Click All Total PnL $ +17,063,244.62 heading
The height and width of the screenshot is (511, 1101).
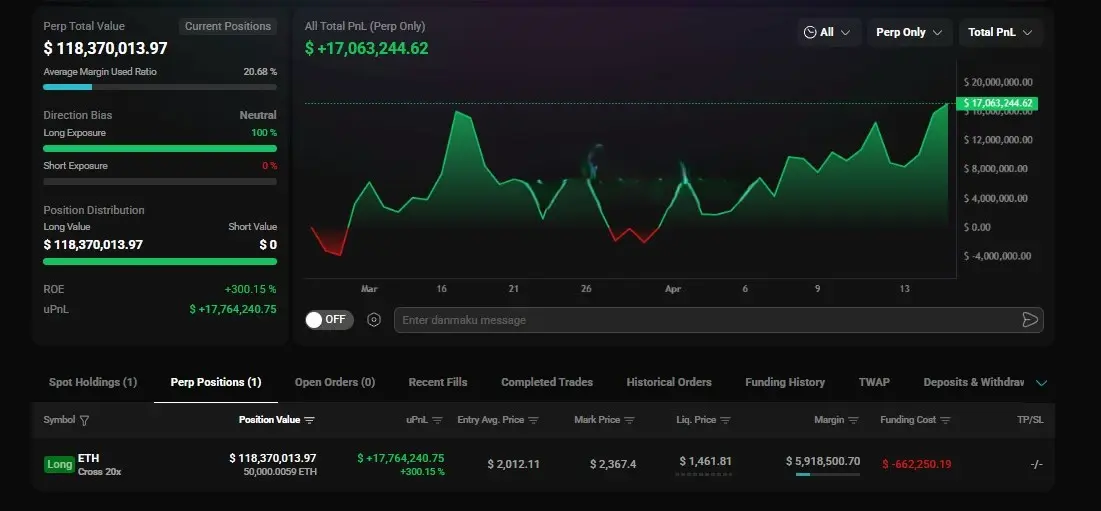click(367, 48)
